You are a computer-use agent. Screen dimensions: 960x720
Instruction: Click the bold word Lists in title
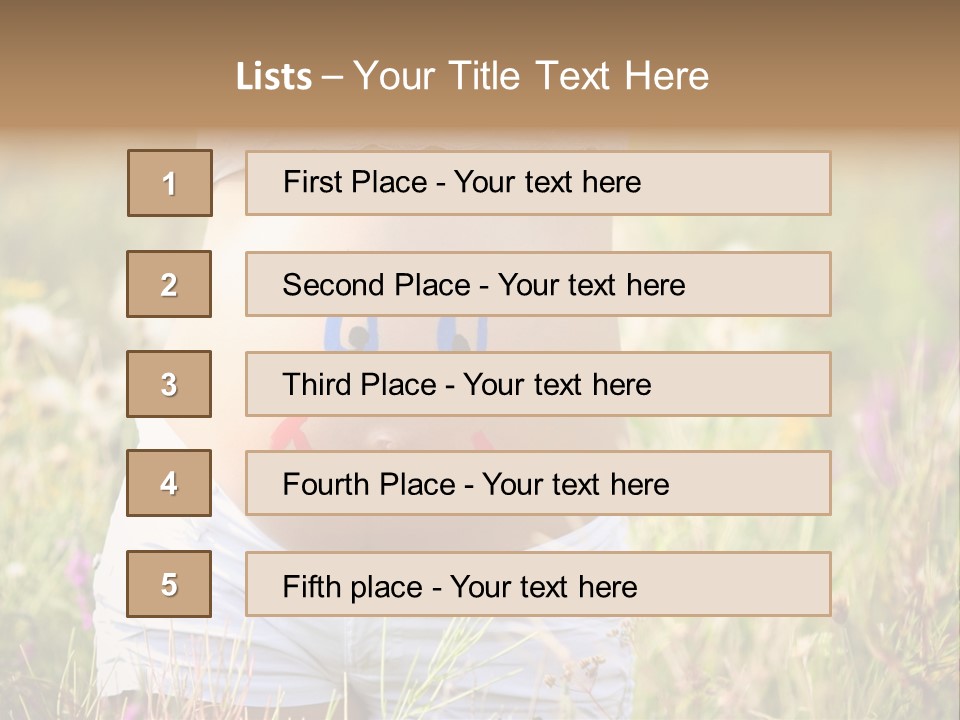point(274,77)
